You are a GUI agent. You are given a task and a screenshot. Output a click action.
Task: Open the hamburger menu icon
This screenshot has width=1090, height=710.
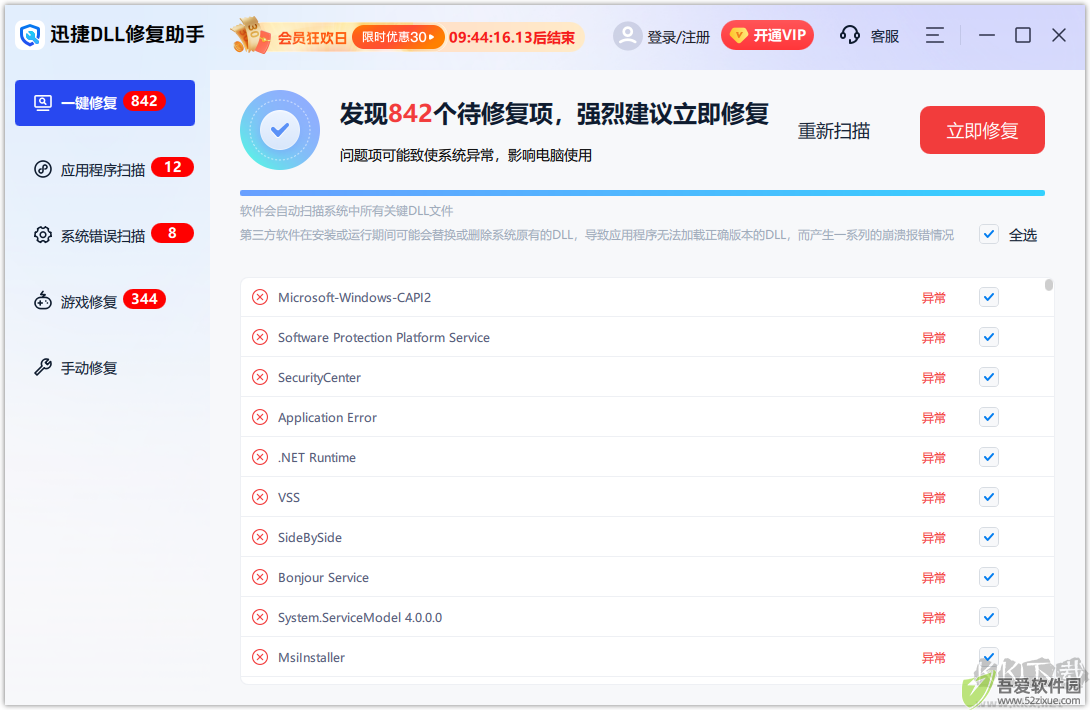(935, 35)
